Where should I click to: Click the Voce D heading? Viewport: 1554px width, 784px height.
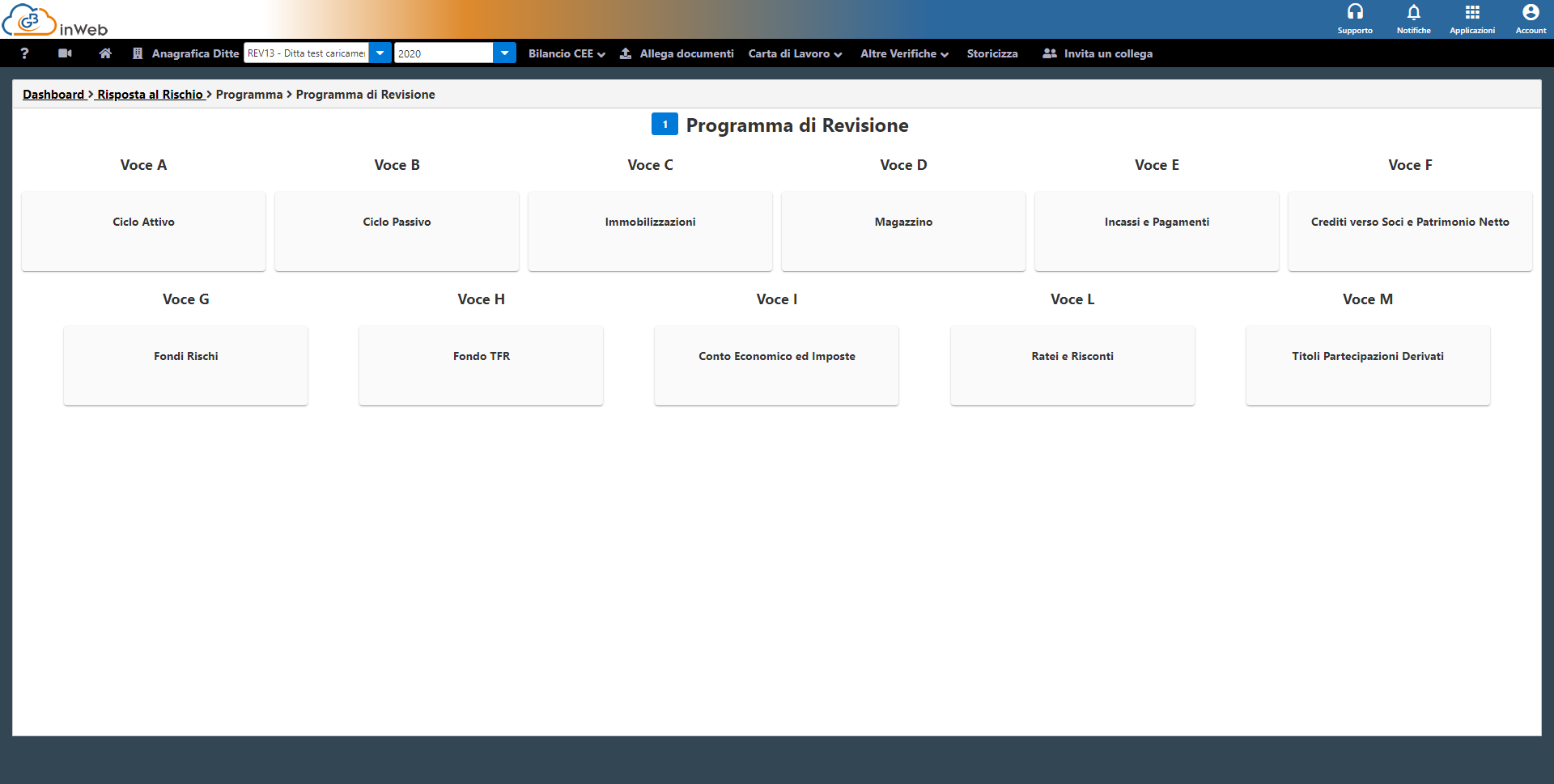point(903,165)
